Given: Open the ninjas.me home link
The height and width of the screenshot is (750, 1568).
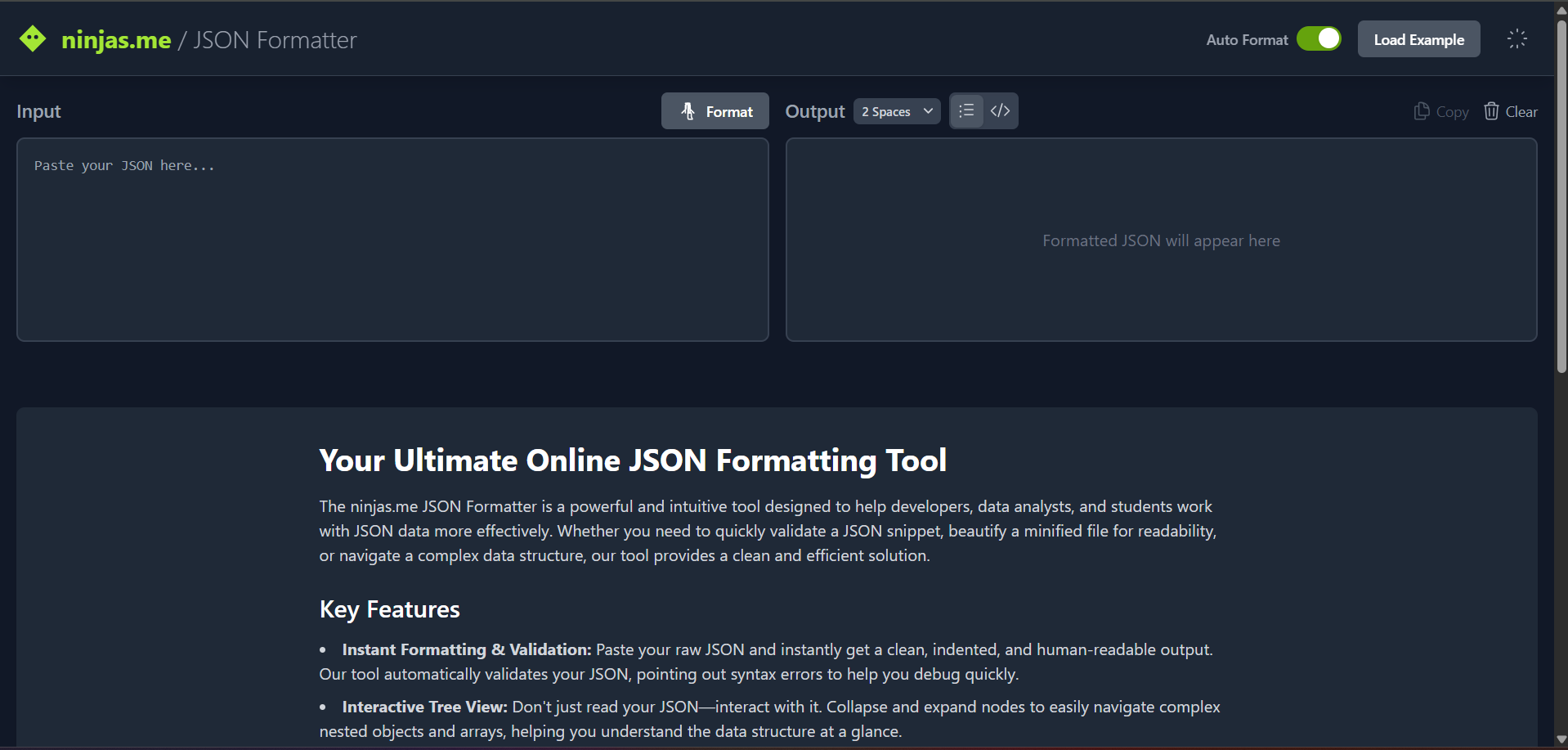Looking at the screenshot, I should coord(116,39).
